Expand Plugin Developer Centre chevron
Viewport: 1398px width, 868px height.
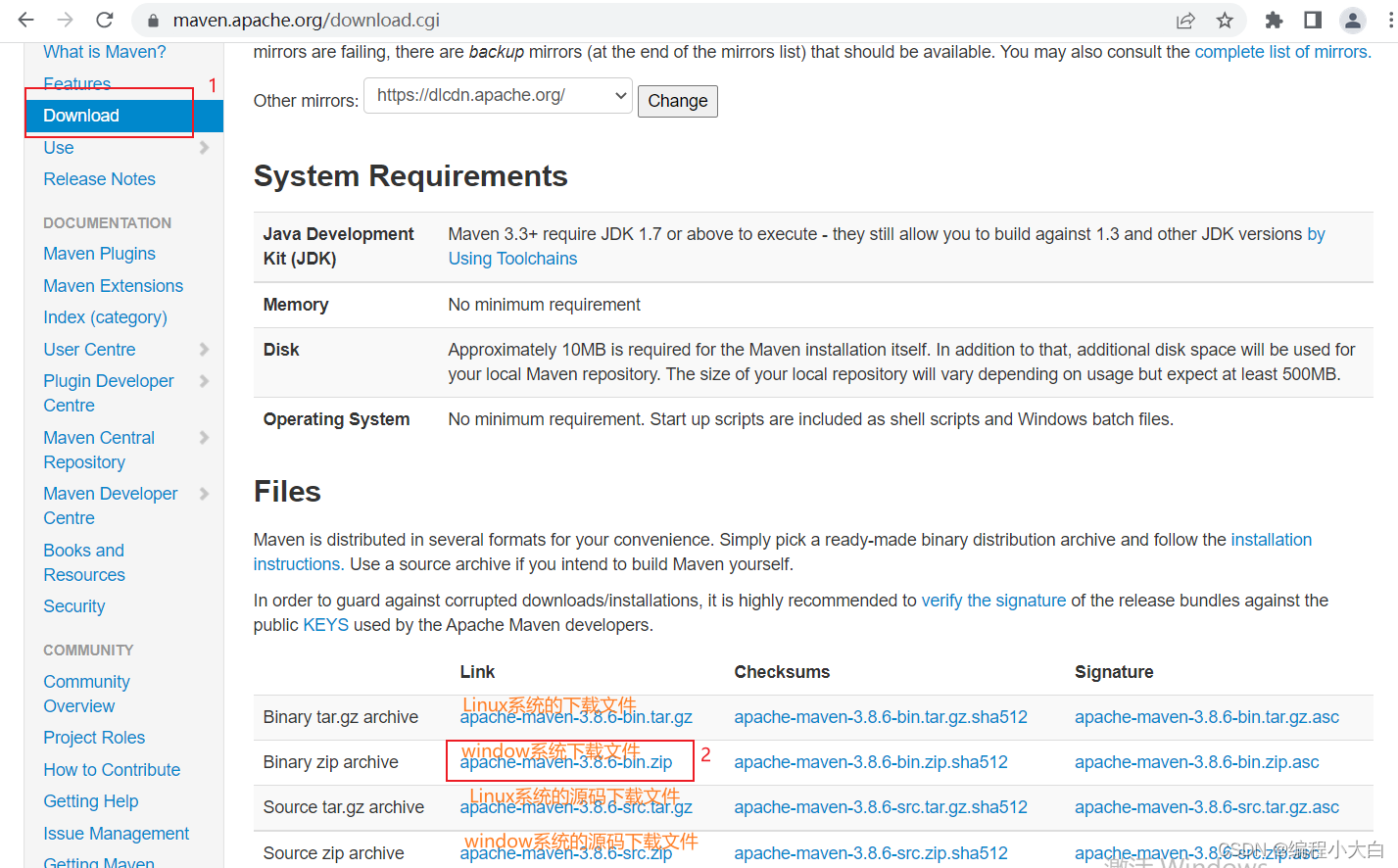(204, 381)
